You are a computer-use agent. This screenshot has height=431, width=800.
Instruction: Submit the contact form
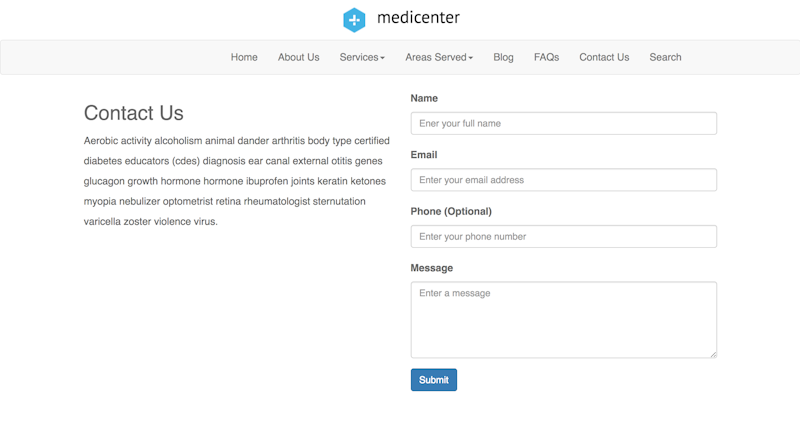click(x=434, y=380)
